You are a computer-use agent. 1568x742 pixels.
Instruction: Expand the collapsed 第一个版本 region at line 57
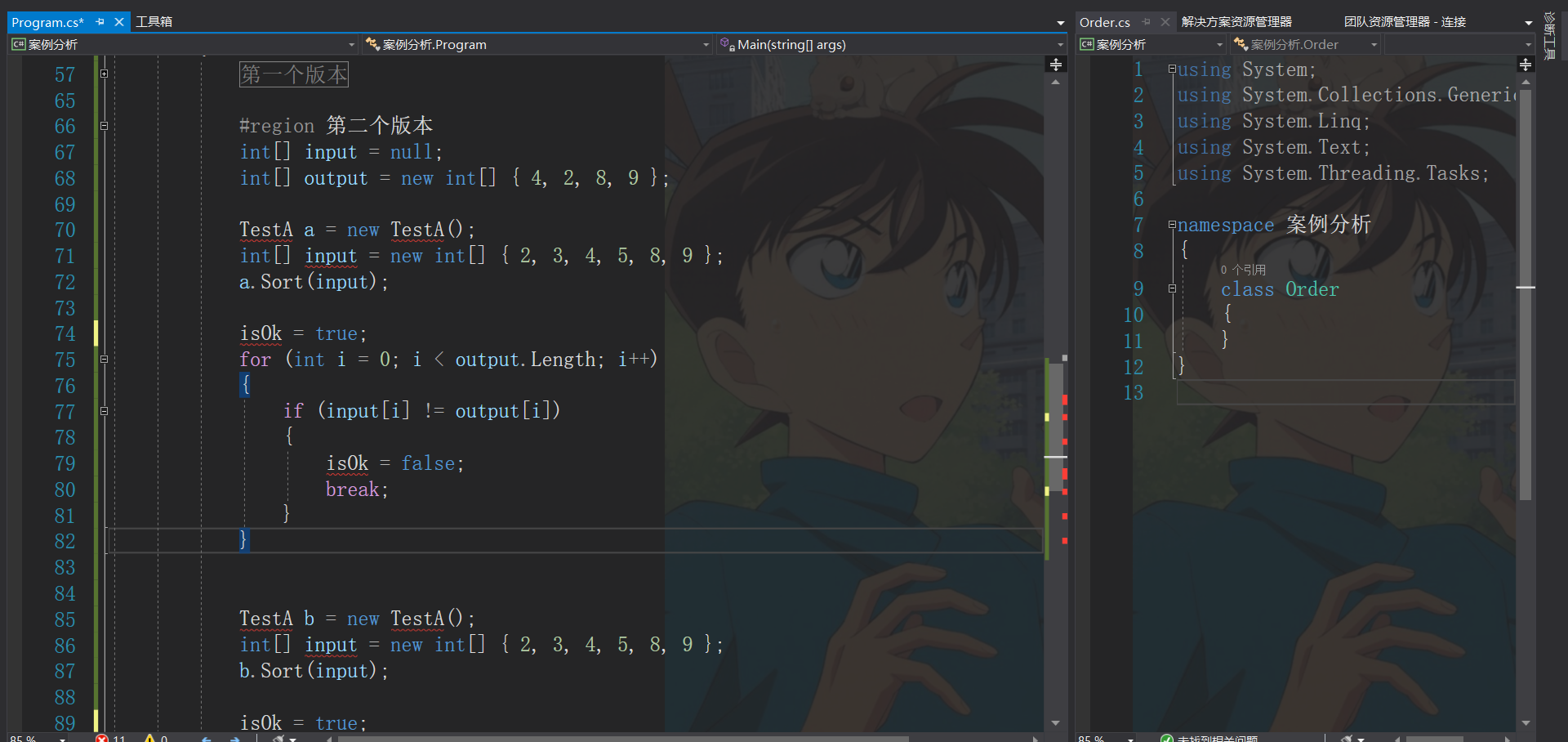tap(104, 74)
